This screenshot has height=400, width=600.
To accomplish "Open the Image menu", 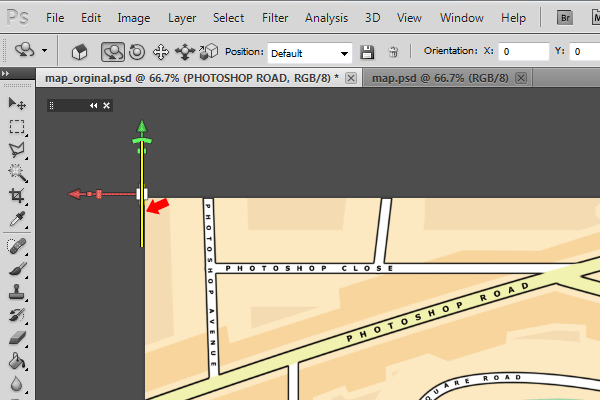I will click(x=134, y=18).
